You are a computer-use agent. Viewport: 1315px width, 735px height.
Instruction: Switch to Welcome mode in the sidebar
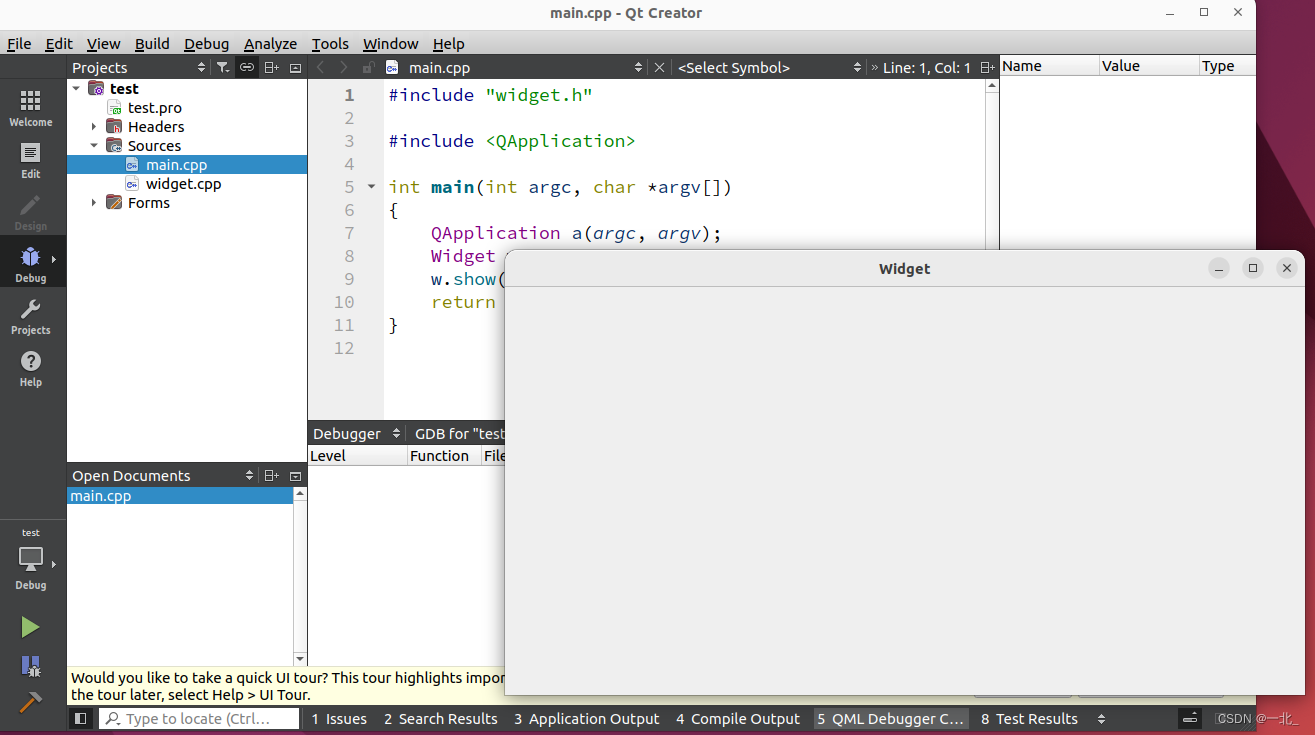pyautogui.click(x=30, y=108)
